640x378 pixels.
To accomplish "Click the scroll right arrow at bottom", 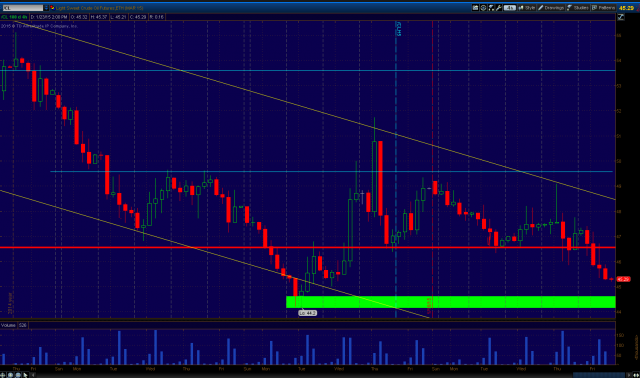I will 629,375.
